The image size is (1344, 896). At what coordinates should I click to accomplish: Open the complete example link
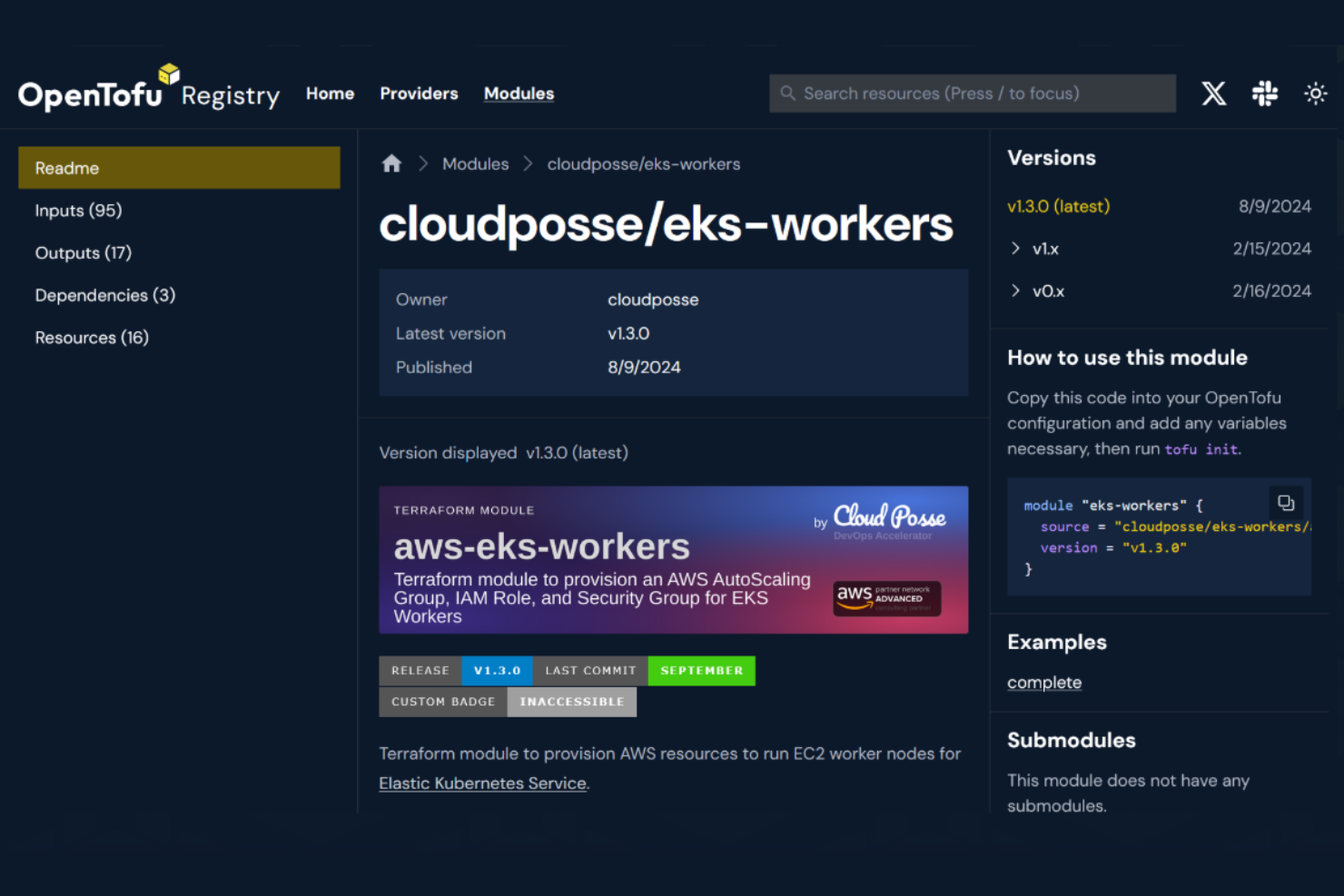[x=1043, y=682]
